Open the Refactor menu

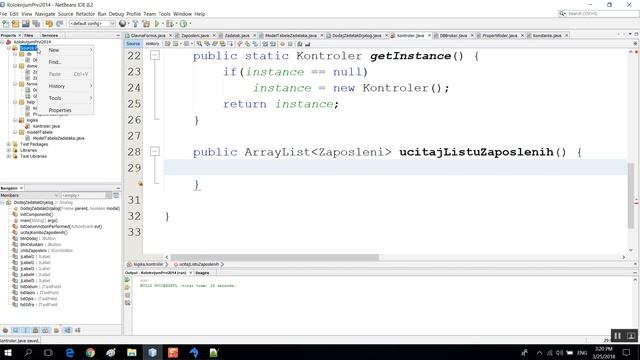(85, 14)
